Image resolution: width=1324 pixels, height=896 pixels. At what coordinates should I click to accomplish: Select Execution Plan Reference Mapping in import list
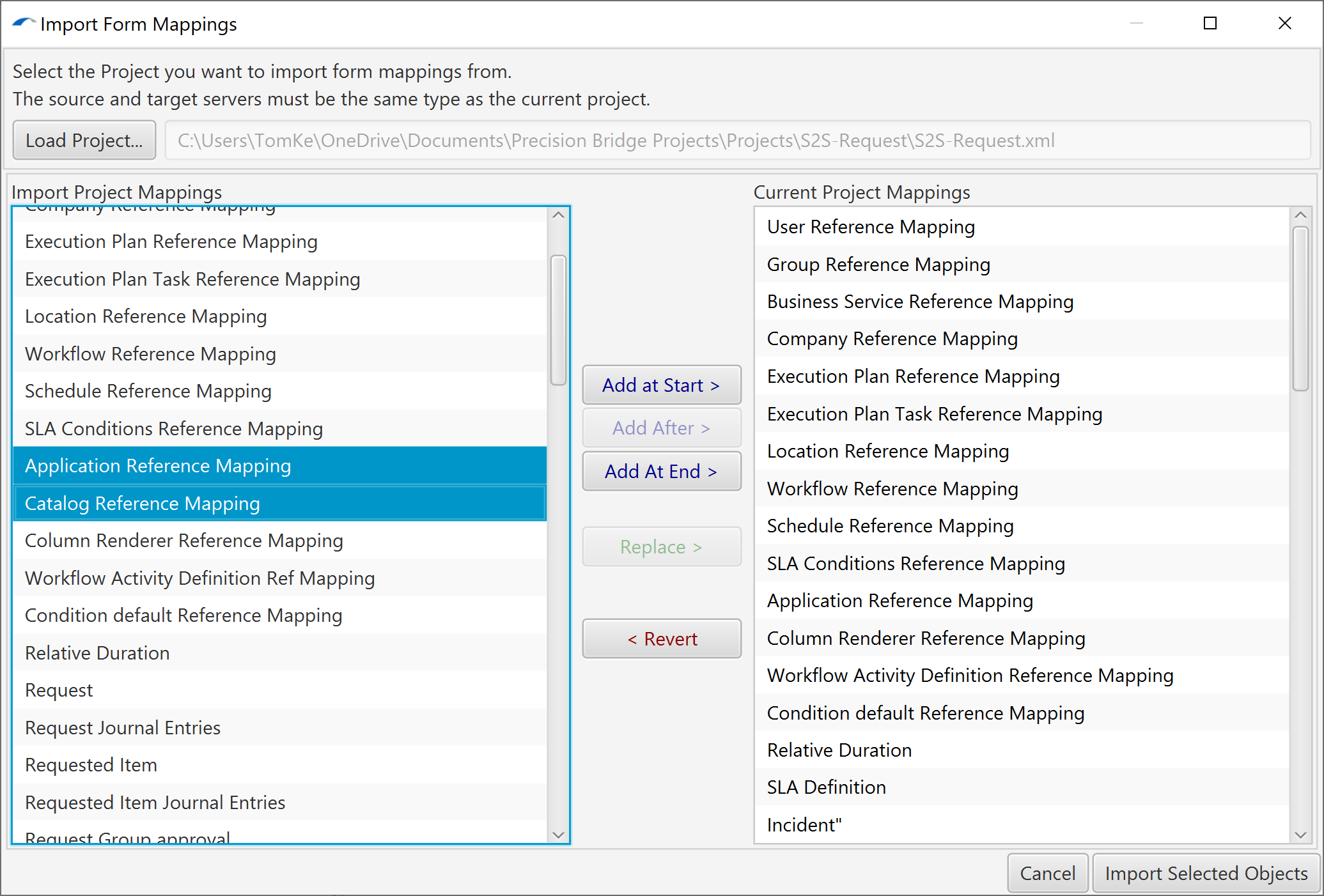point(280,242)
